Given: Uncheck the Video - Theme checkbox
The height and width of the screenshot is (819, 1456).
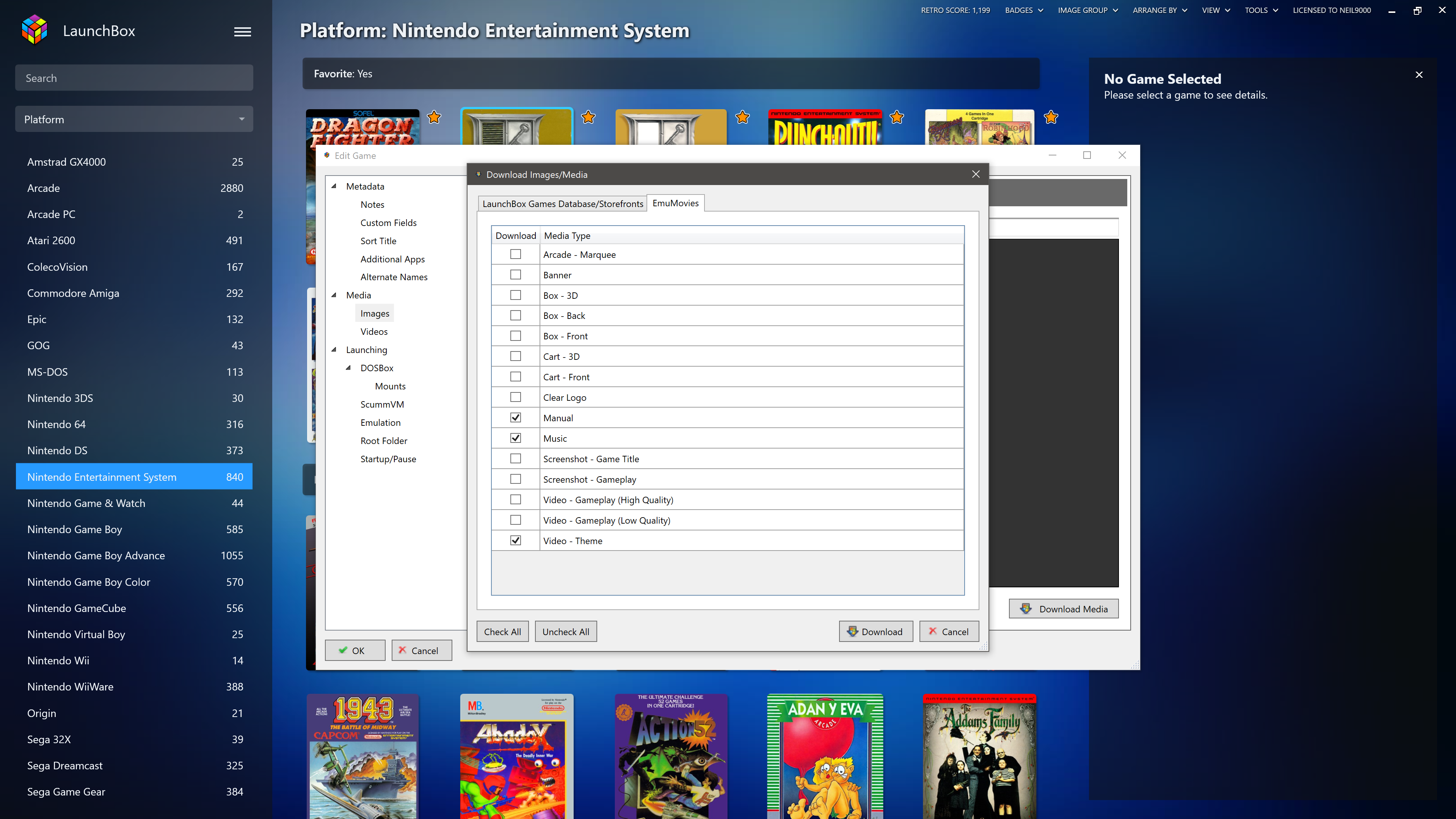Looking at the screenshot, I should click(x=516, y=540).
